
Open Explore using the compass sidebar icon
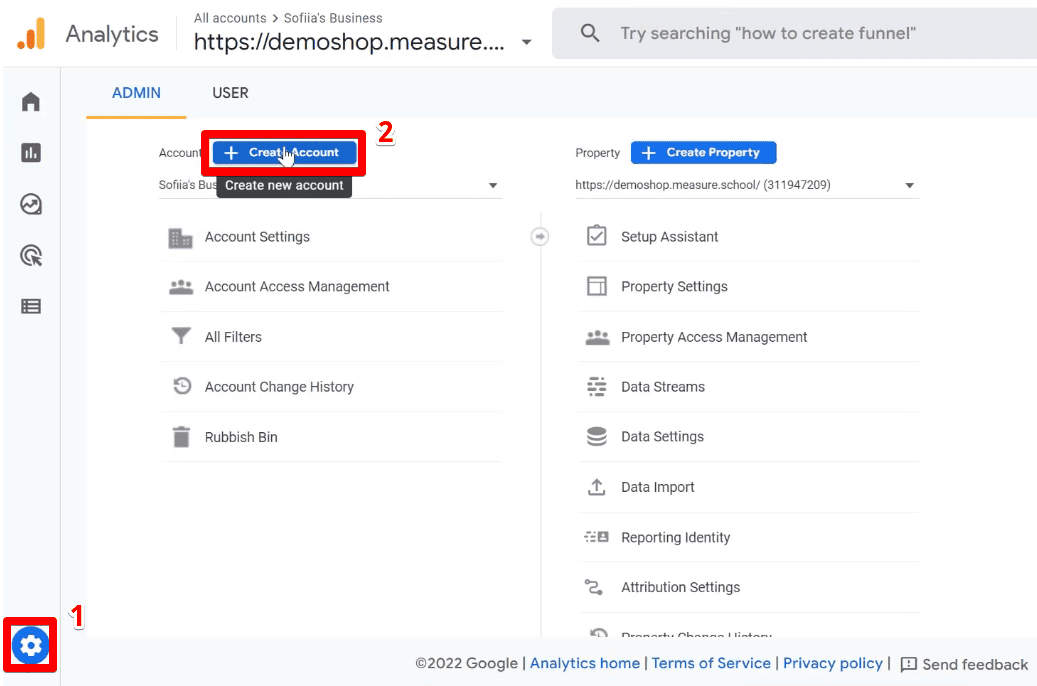[29, 204]
